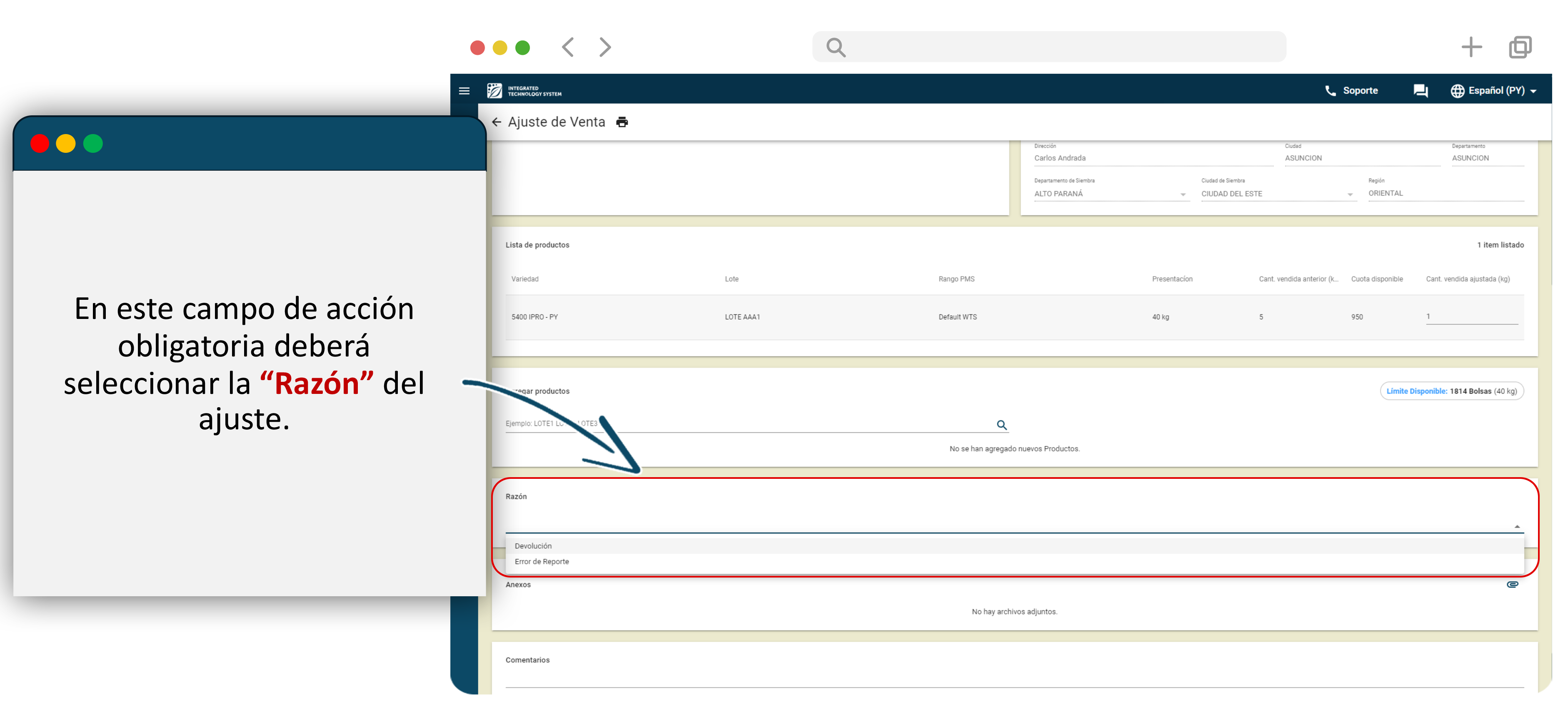Select the Devolución option

[533, 546]
